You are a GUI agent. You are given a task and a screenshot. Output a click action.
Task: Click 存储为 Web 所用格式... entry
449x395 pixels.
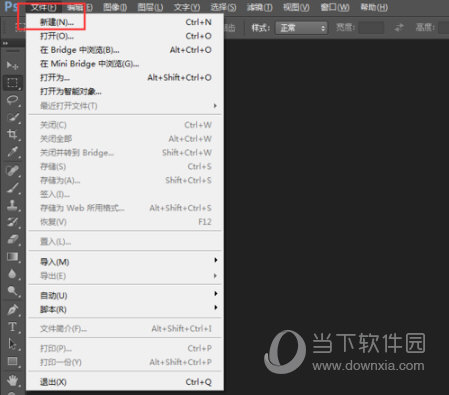point(125,208)
